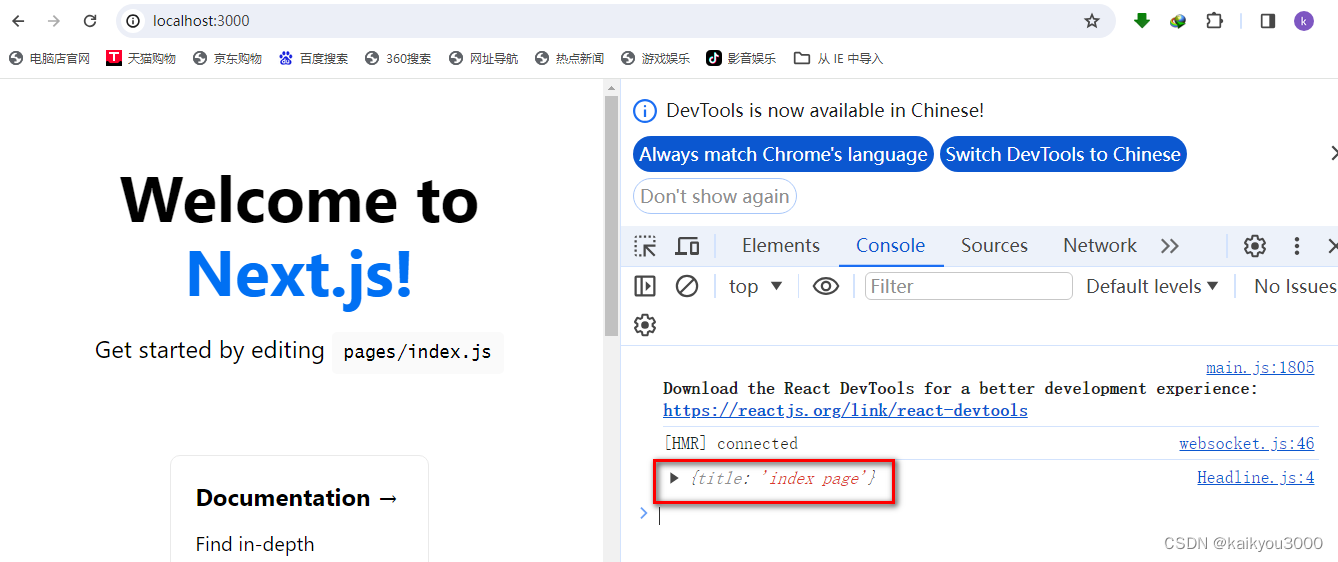Open the DevTools three-dot menu
1338x562 pixels.
(x=1297, y=246)
